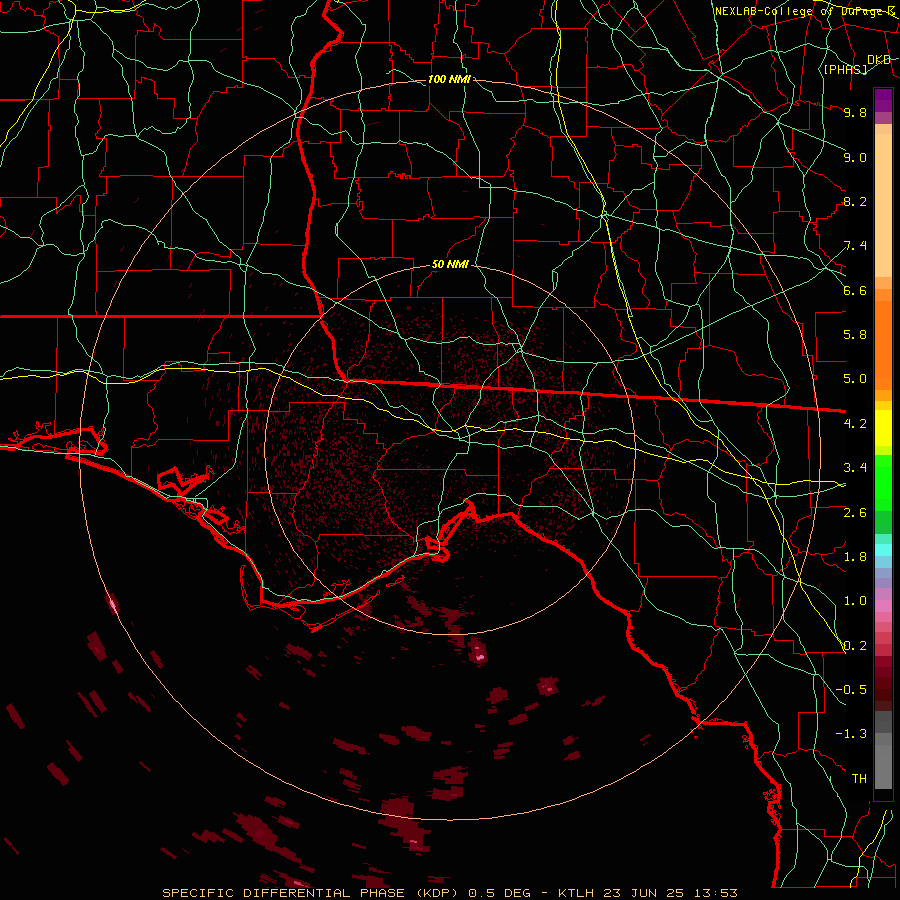Pick the yellow band on the color scale
The height and width of the screenshot is (900, 900).
(883, 428)
